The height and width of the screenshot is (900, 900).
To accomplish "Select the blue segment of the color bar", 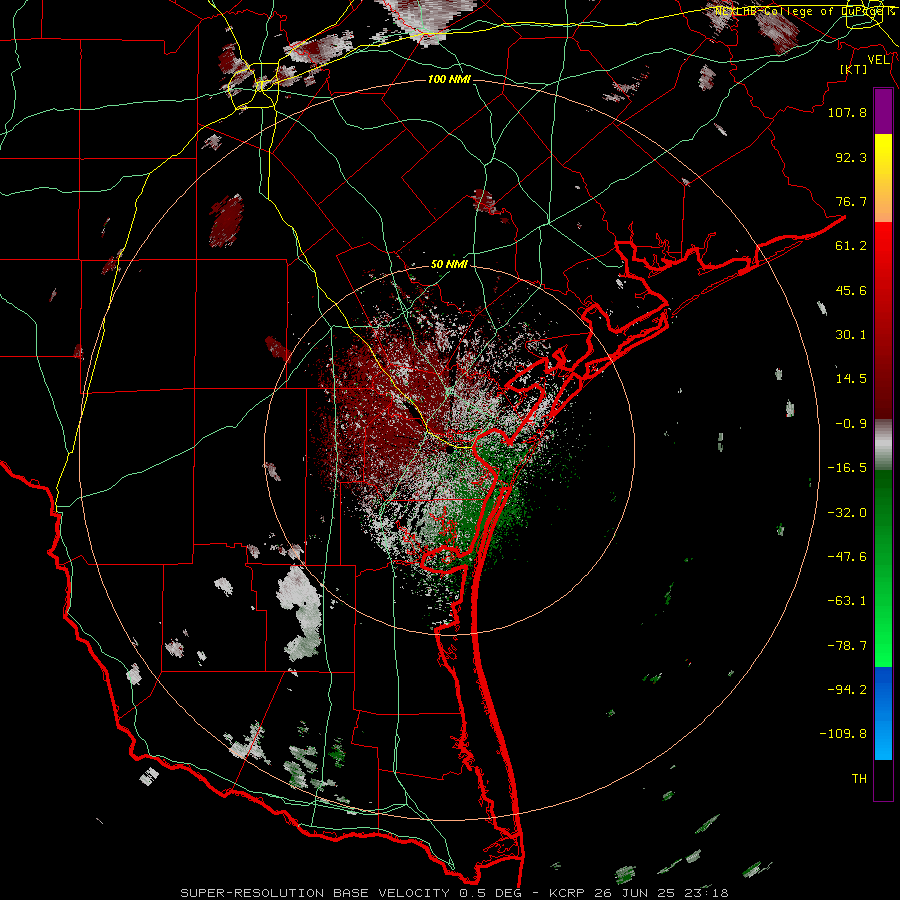I will [883, 713].
